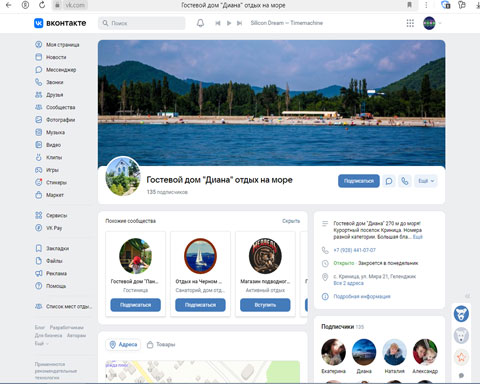Expand description with Ещё link

(x=418, y=237)
